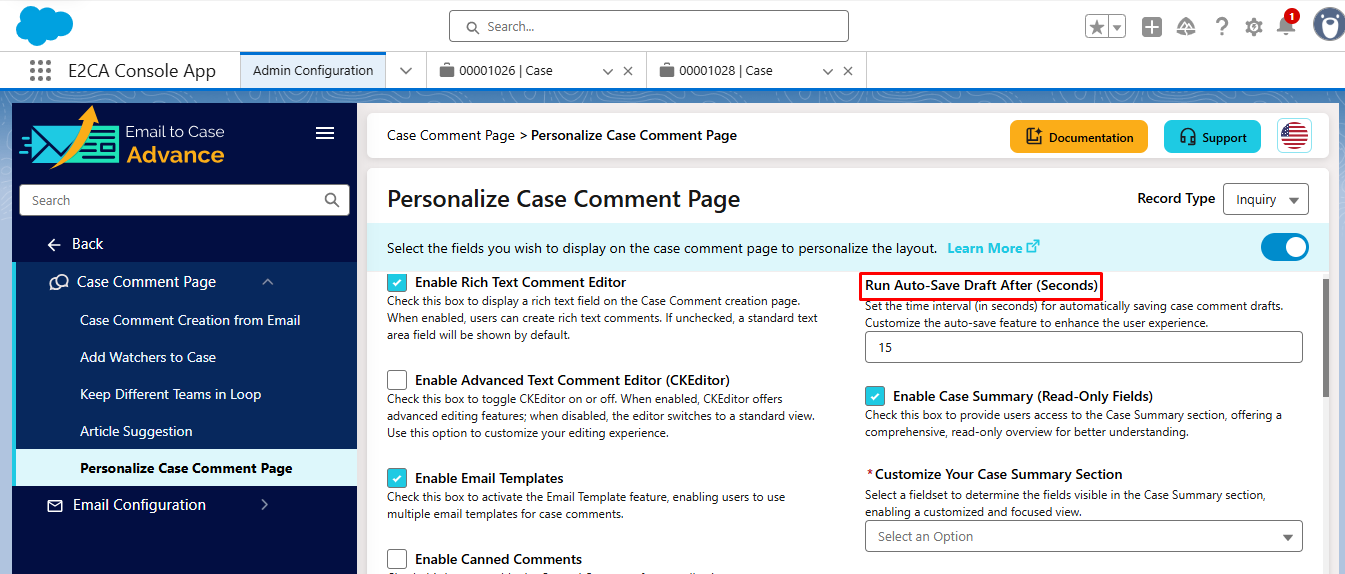Click the notifications bell icon
This screenshot has width=1345, height=574.
[x=1286, y=27]
